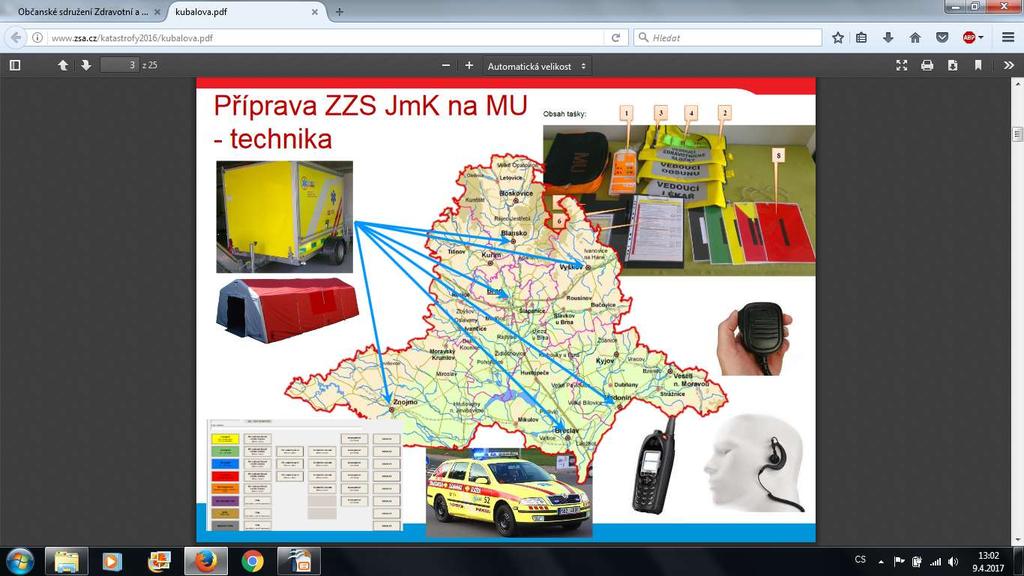The width and height of the screenshot is (1024, 576).
Task: Toggle the PDF sidebar panel
Action: [15, 65]
